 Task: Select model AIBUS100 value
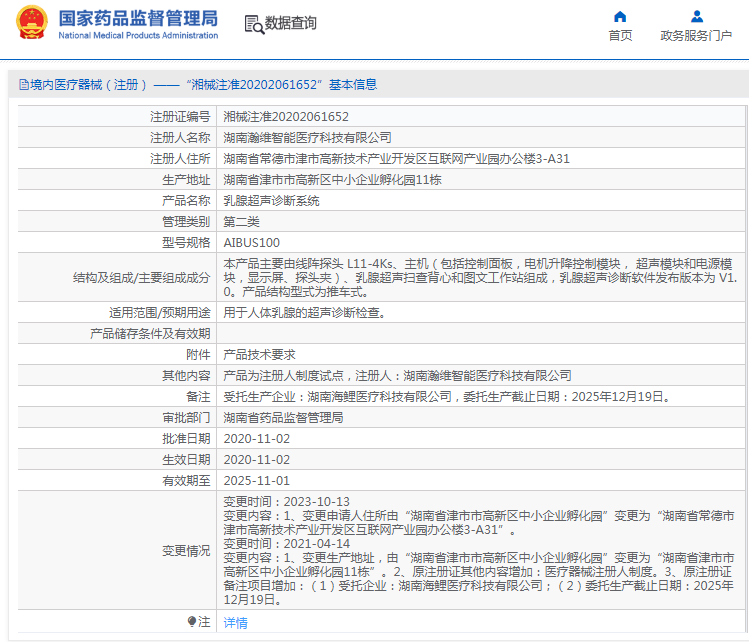pos(252,243)
